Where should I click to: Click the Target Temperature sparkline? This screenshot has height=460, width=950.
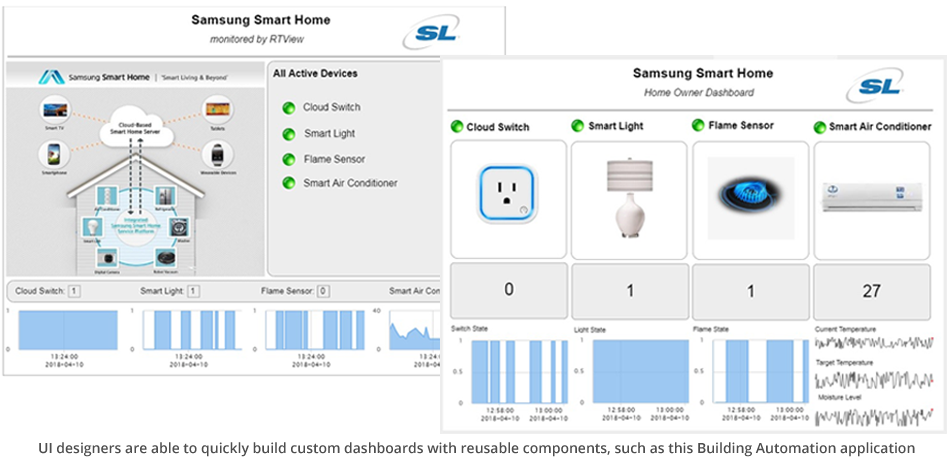pos(874,380)
